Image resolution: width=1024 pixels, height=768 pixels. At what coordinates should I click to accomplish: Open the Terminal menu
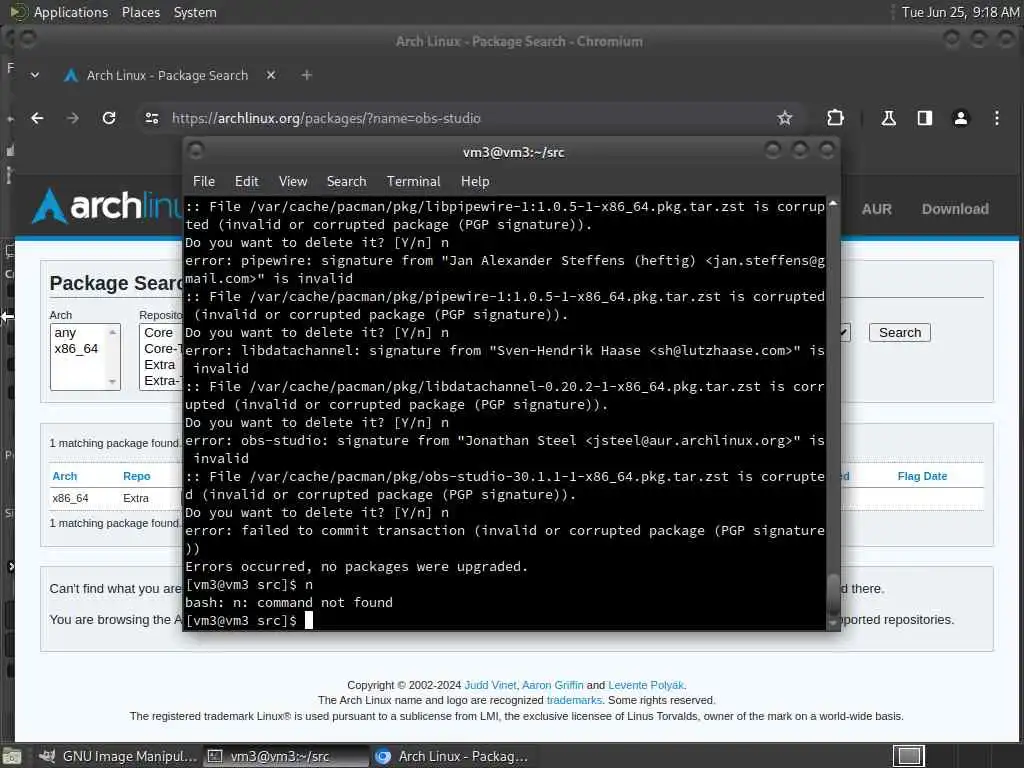coord(413,182)
